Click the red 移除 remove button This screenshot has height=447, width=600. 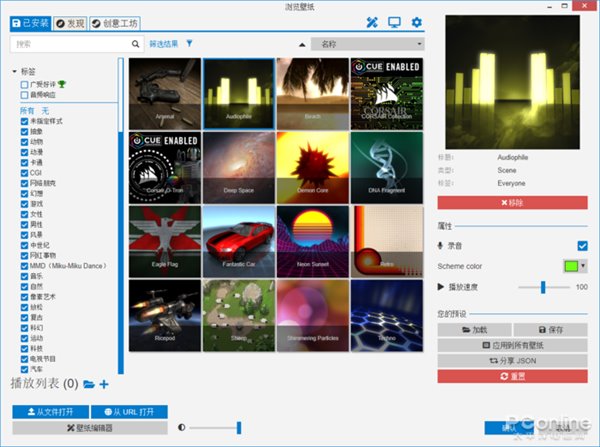(x=512, y=203)
